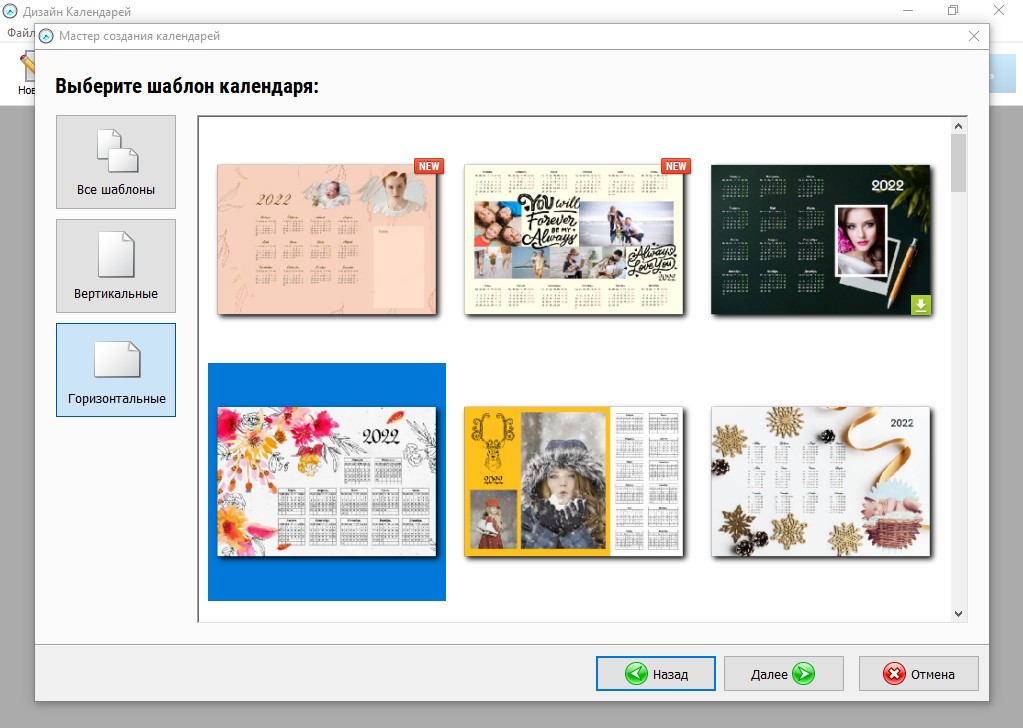This screenshot has height=728, width=1023.
Task: Choose the 'Forever Always' photo collage template
Action: pos(573,240)
